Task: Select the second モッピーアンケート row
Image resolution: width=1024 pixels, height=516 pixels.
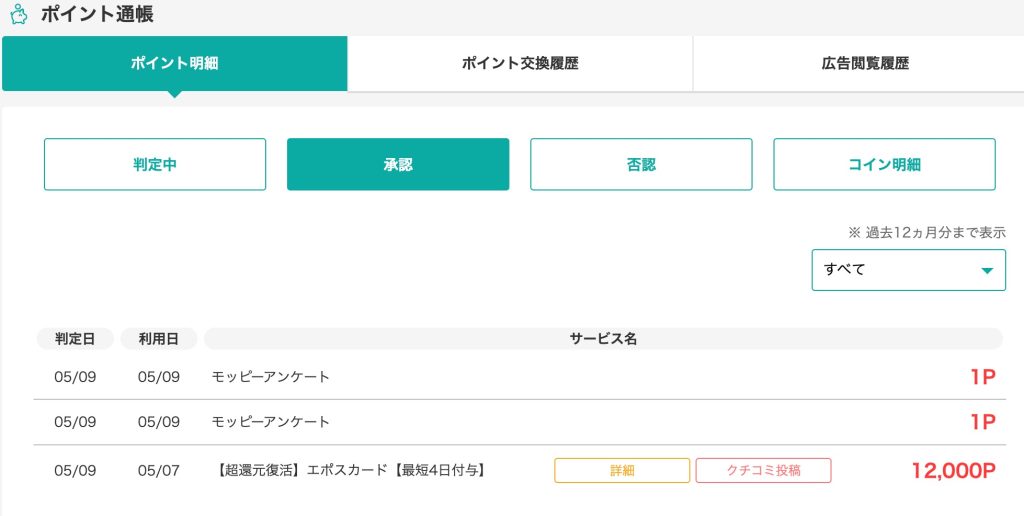Action: click(x=271, y=422)
